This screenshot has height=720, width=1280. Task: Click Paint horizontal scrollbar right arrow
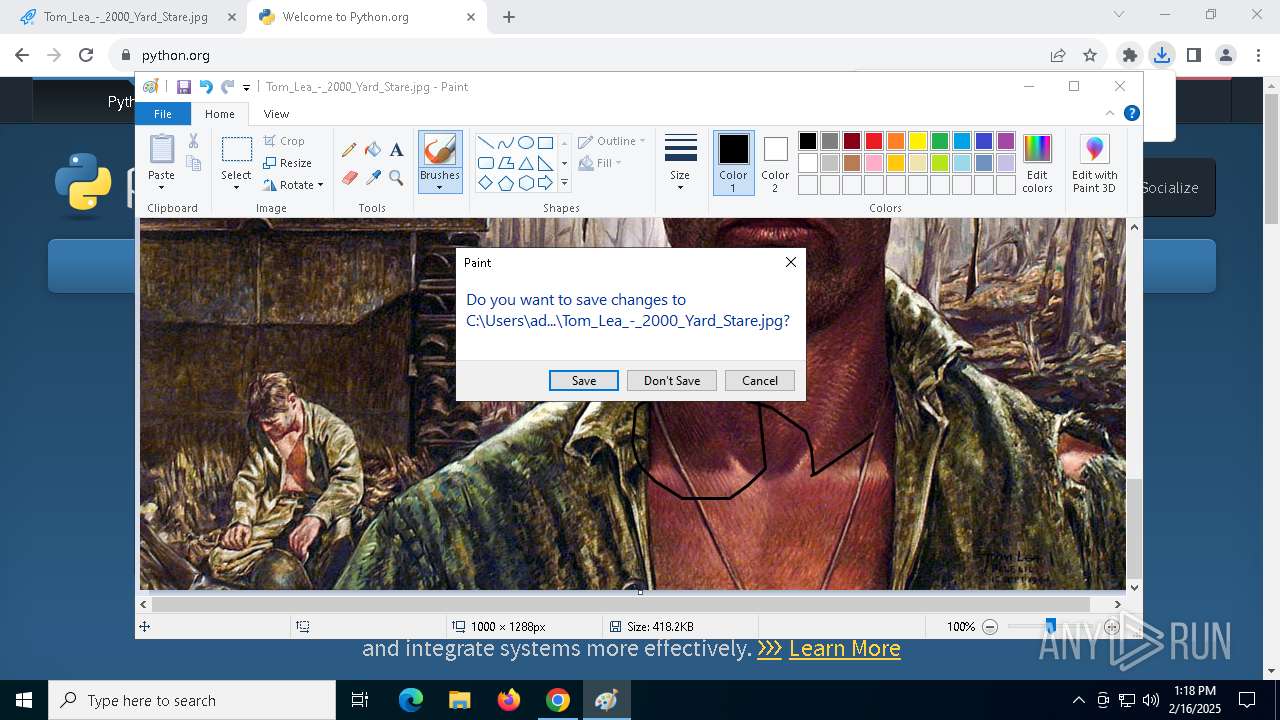click(x=1118, y=604)
